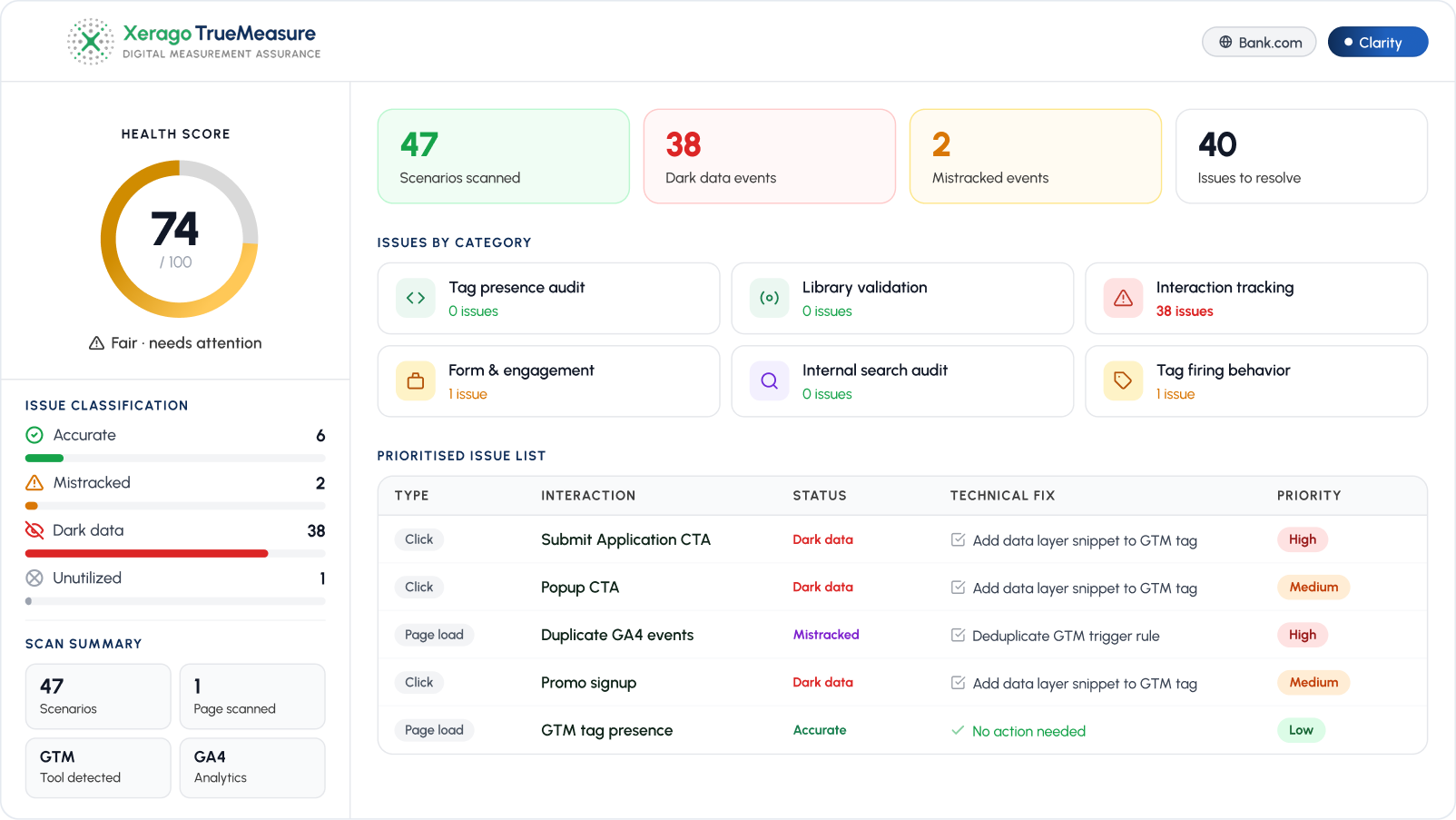Select the Mistracked events summary card
Image resolution: width=1456 pixels, height=820 pixels.
pyautogui.click(x=1036, y=156)
